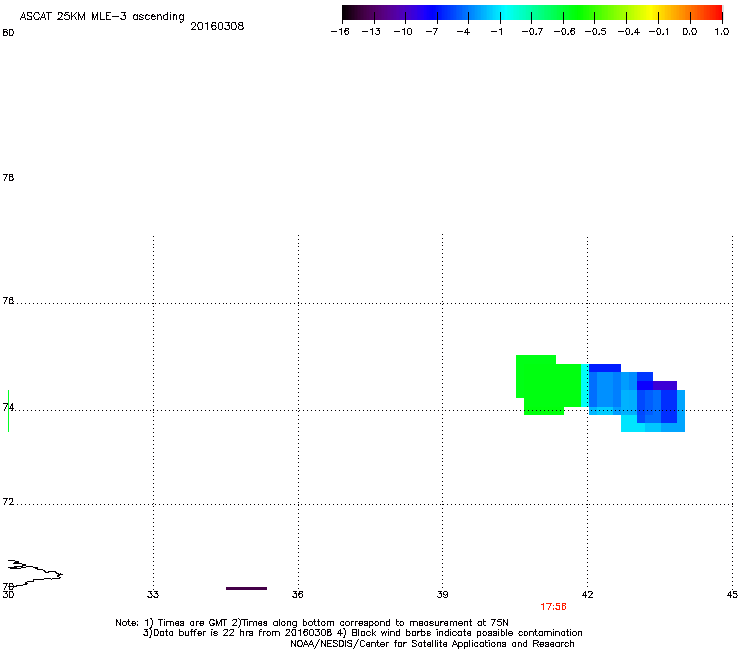Viewport: 740px width, 650px height.
Task: Click the 0.0 colorbar label
Action: tap(690, 32)
